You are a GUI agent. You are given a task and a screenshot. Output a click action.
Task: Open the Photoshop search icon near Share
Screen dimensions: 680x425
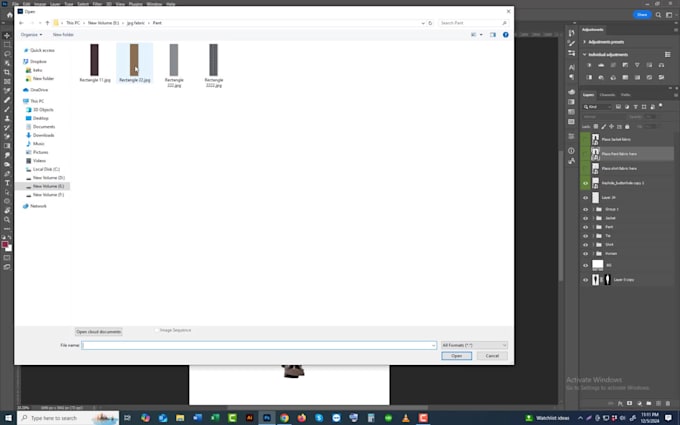pos(658,15)
